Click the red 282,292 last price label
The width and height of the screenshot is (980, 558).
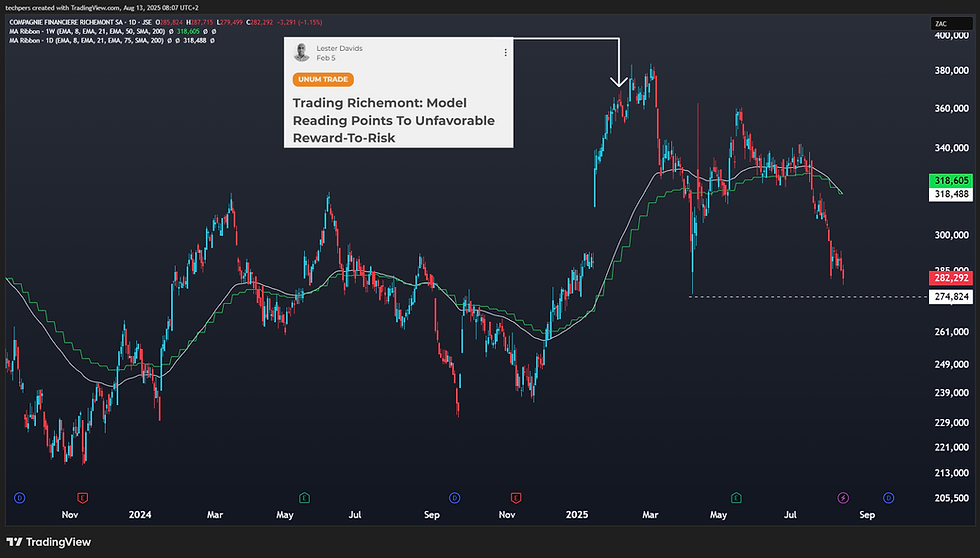pos(951,278)
